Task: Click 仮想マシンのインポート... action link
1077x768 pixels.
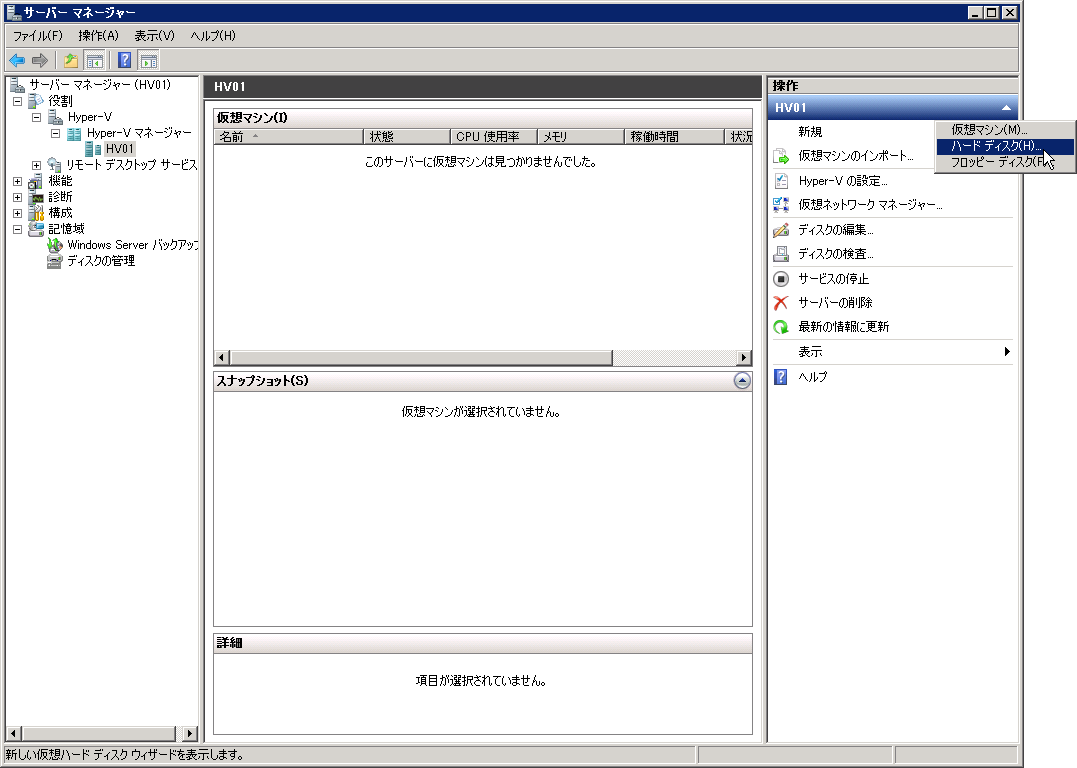Action: (855, 156)
